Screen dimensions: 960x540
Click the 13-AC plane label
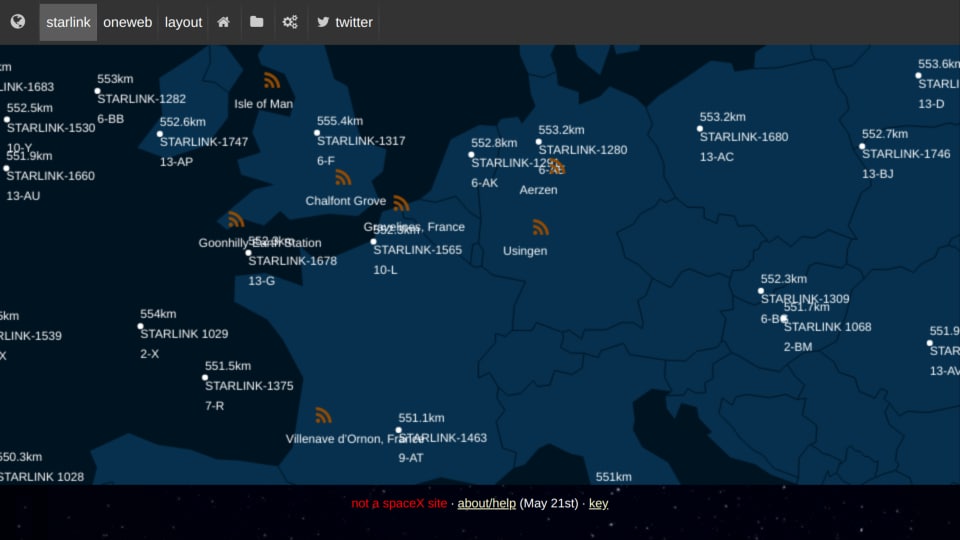(716, 157)
